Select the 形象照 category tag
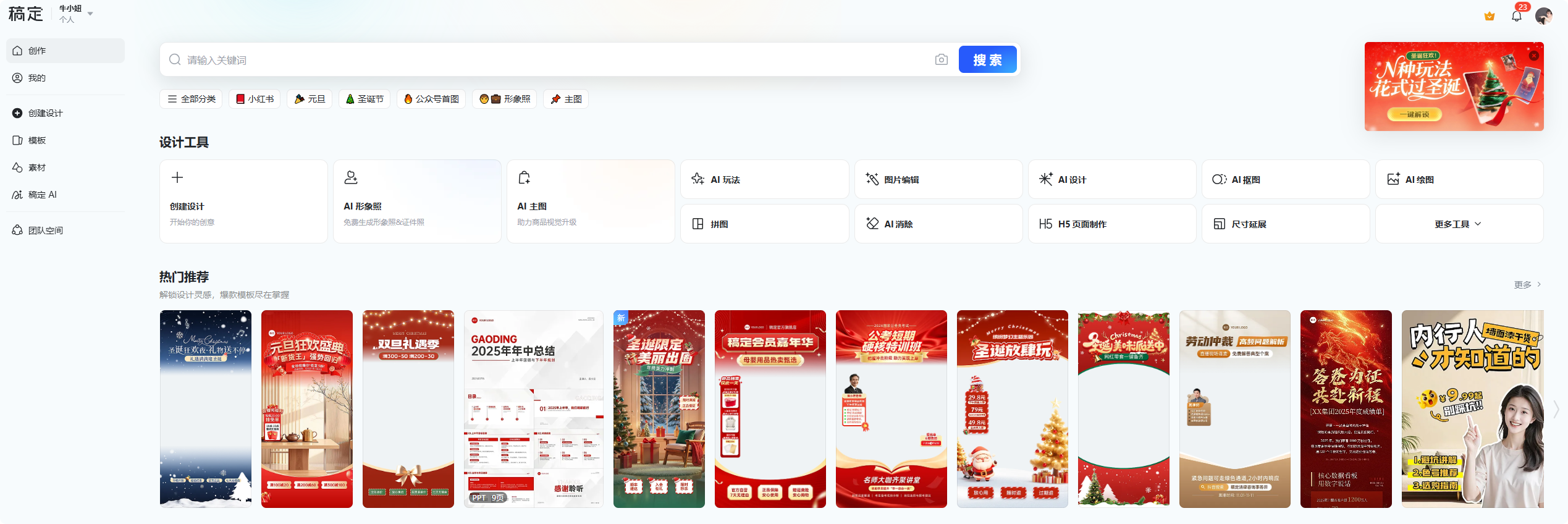 click(x=505, y=99)
